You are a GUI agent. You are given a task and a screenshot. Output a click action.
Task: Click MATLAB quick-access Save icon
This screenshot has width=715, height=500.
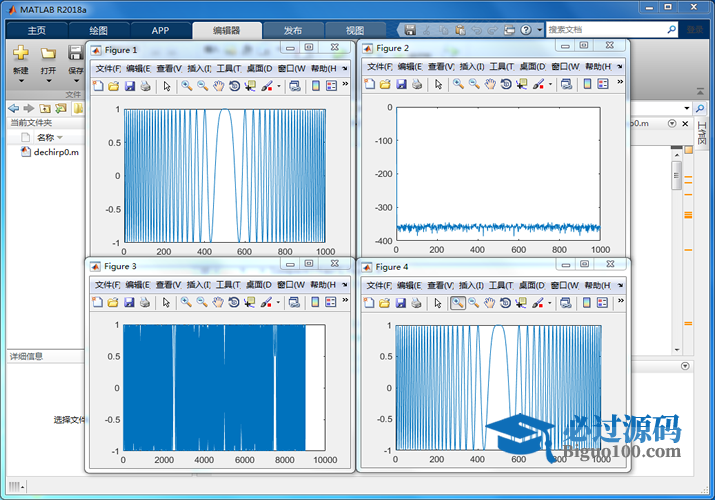point(410,30)
